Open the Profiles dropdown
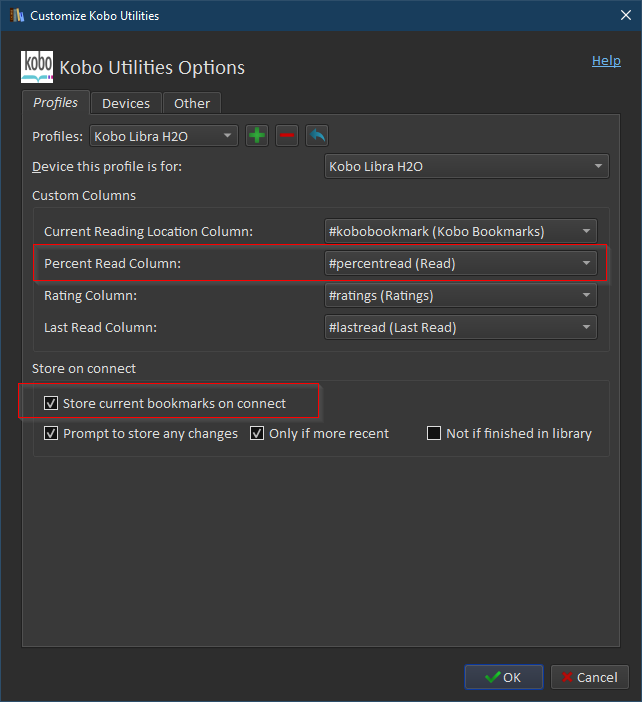Image resolution: width=642 pixels, height=702 pixels. [x=164, y=135]
